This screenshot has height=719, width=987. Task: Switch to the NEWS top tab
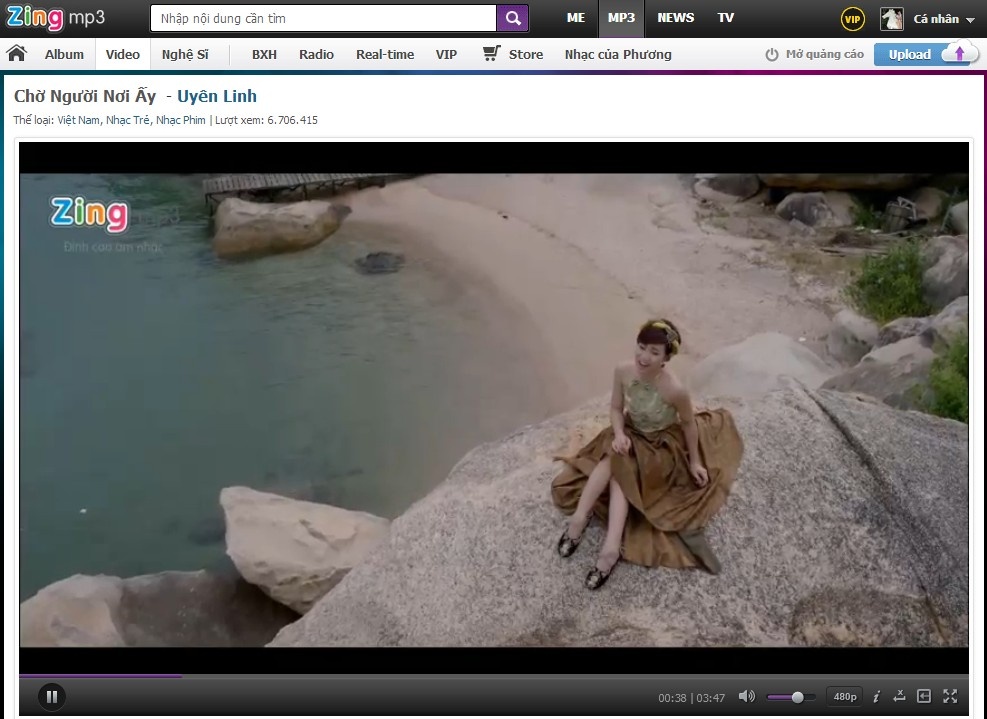[x=676, y=18]
